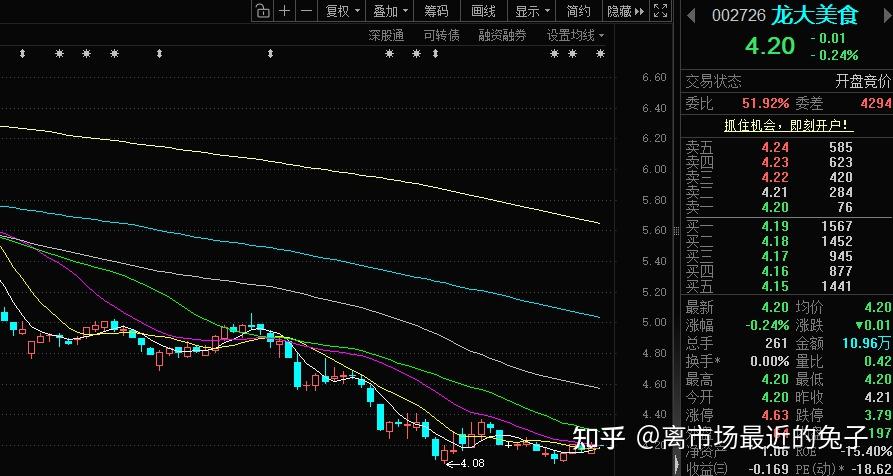The width and height of the screenshot is (893, 476).
Task: Click the 4.08 low price annotation
Action: click(x=472, y=463)
